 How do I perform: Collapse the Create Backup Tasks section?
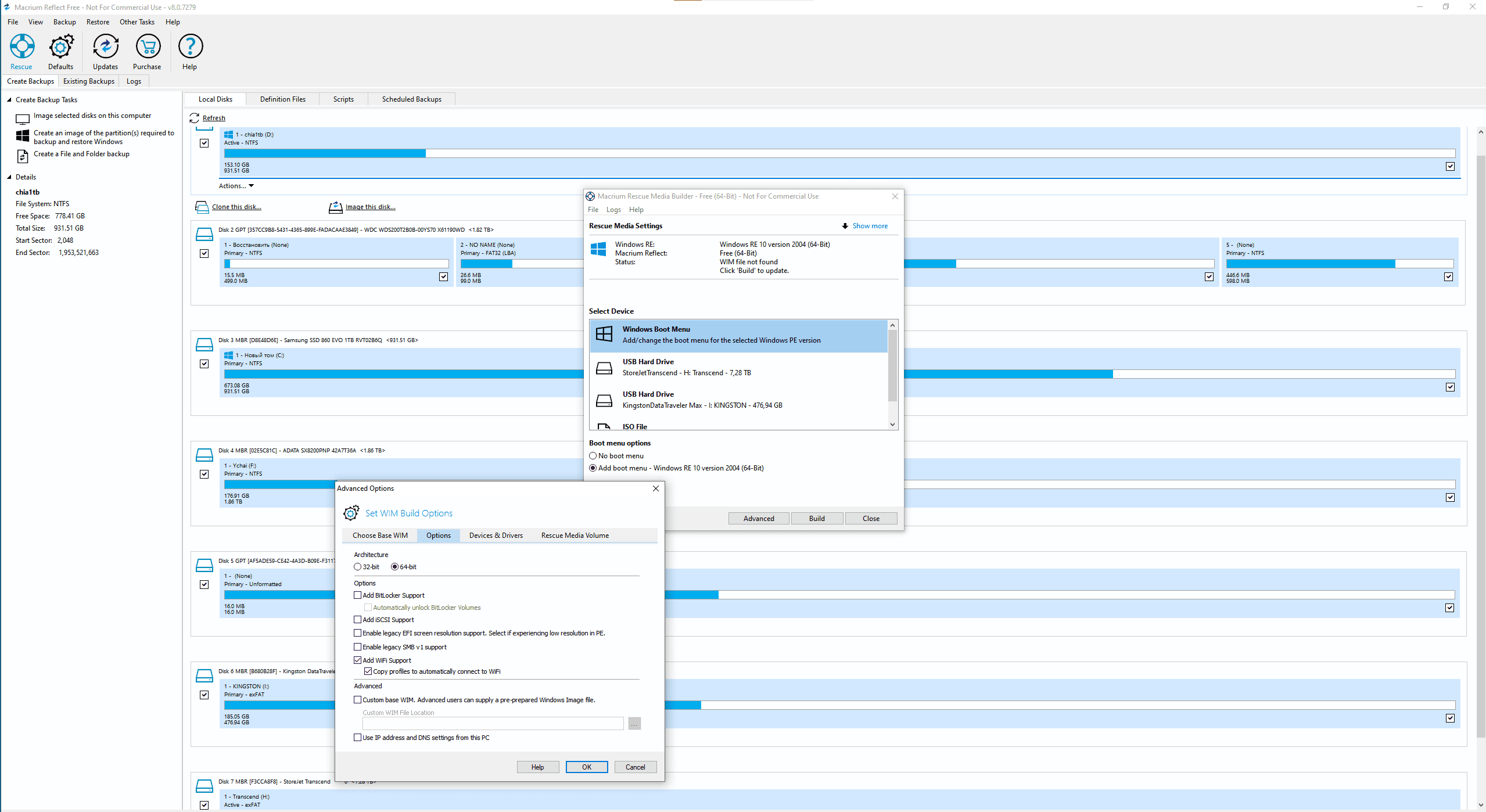coord(9,100)
